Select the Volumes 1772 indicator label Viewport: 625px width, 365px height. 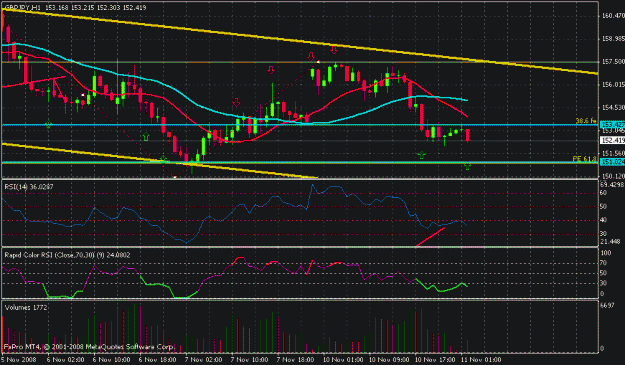tap(26, 308)
